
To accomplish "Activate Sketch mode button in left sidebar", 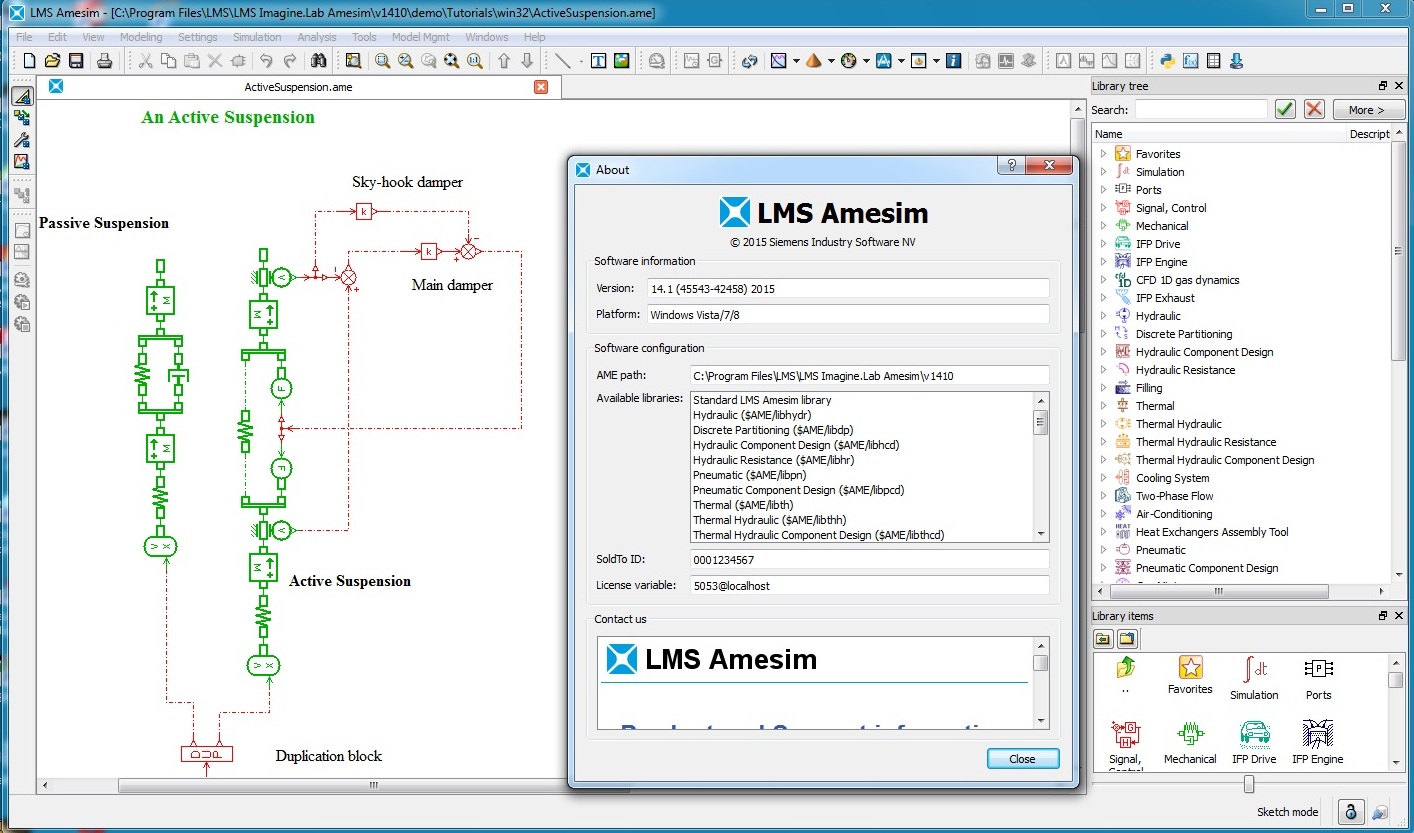I will click(22, 96).
